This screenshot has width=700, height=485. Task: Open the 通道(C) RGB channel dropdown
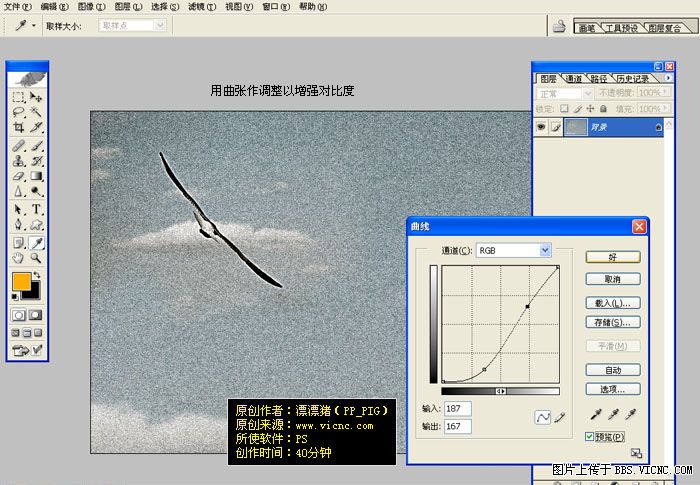point(514,251)
